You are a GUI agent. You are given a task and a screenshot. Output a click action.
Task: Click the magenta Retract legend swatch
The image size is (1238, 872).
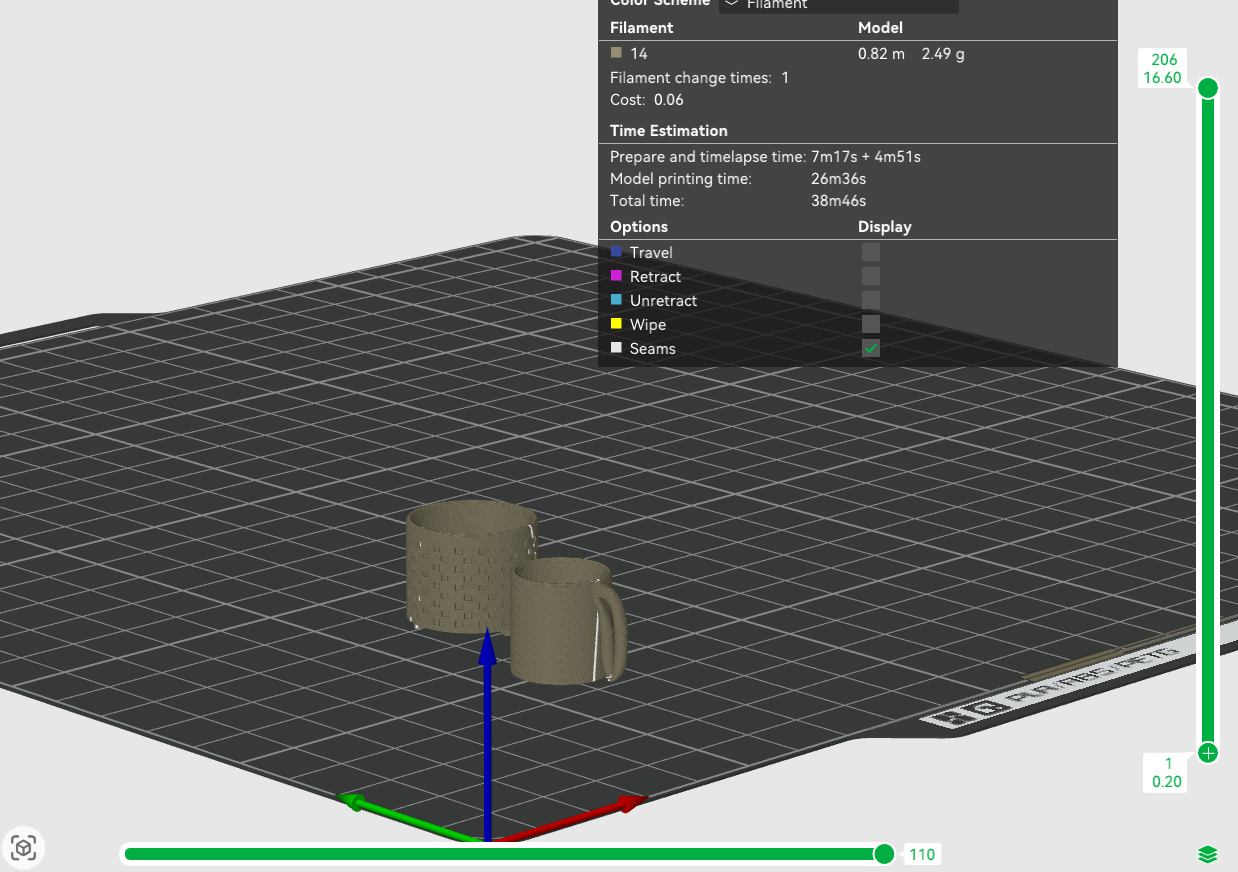616,276
